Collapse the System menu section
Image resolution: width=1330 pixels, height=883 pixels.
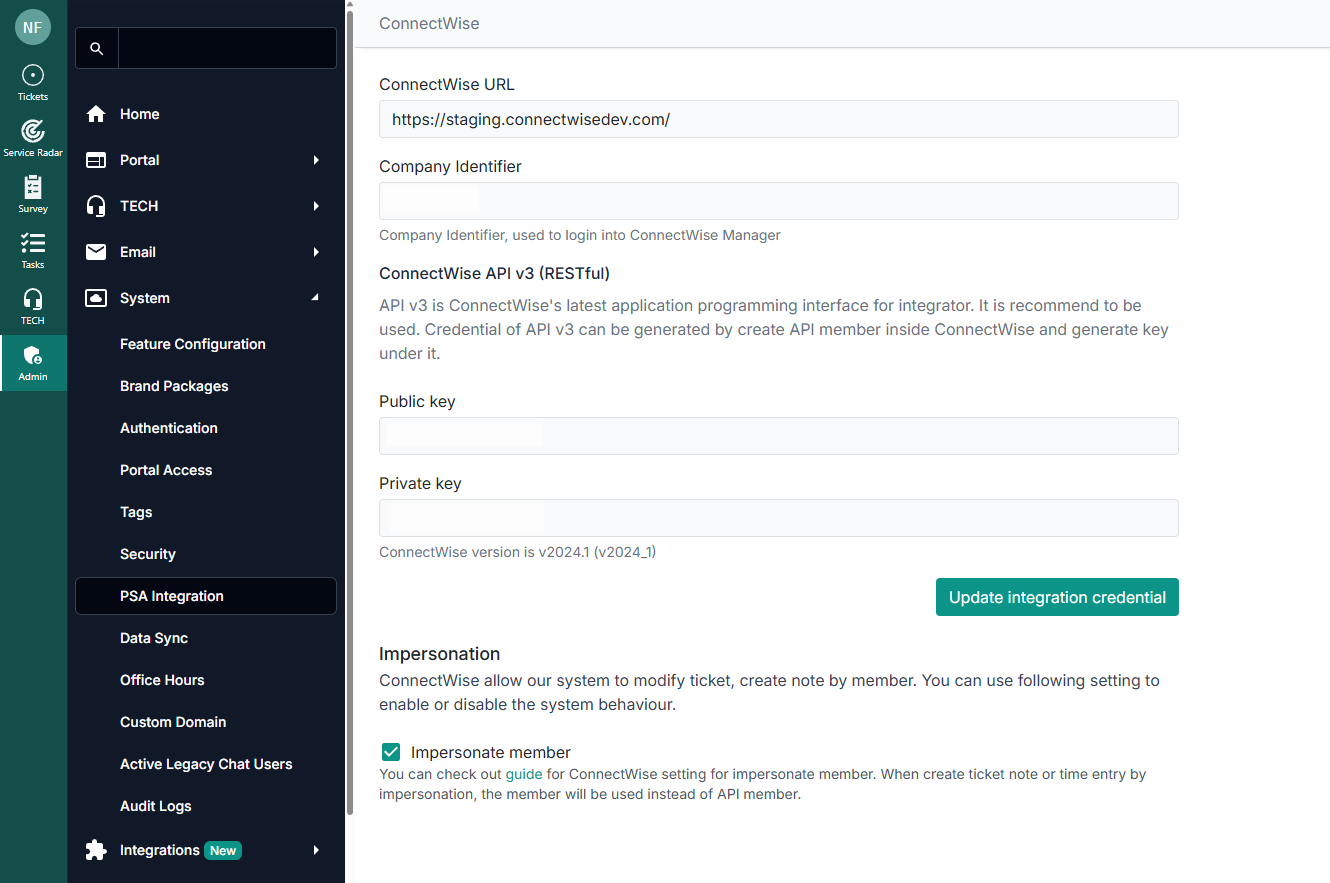coord(316,298)
